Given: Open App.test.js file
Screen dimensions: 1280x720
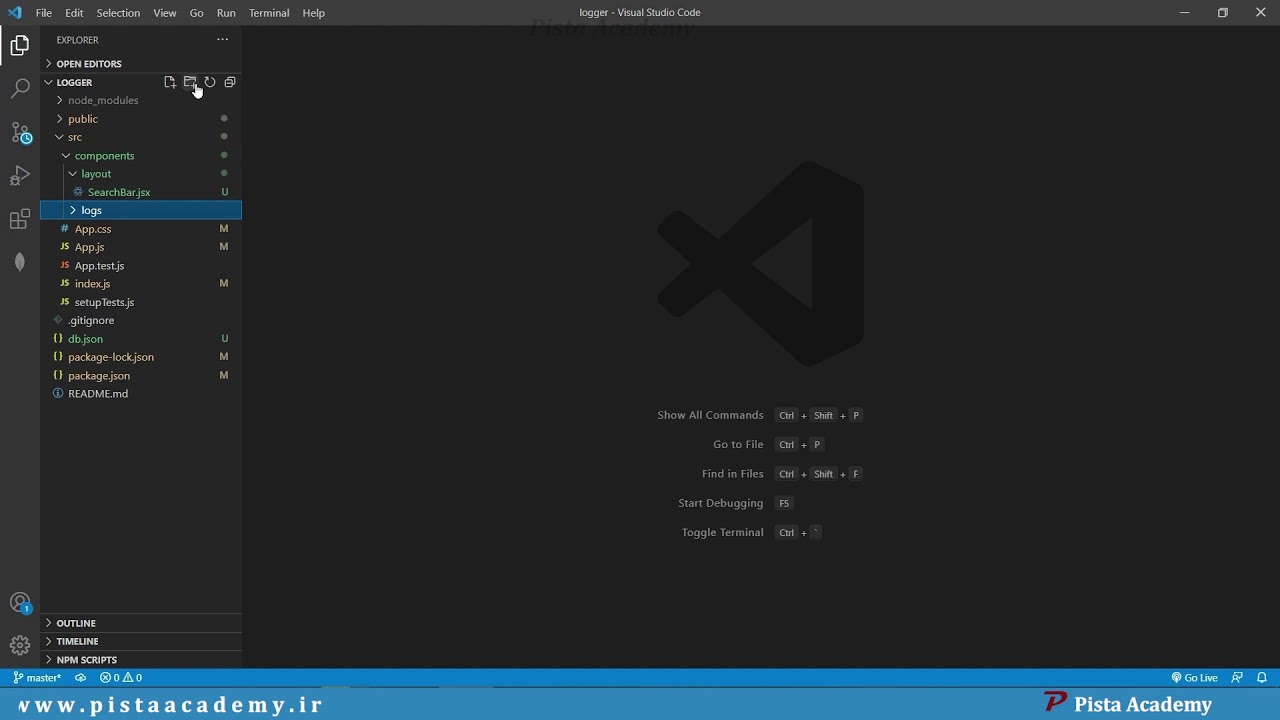Looking at the screenshot, I should [141, 266].
